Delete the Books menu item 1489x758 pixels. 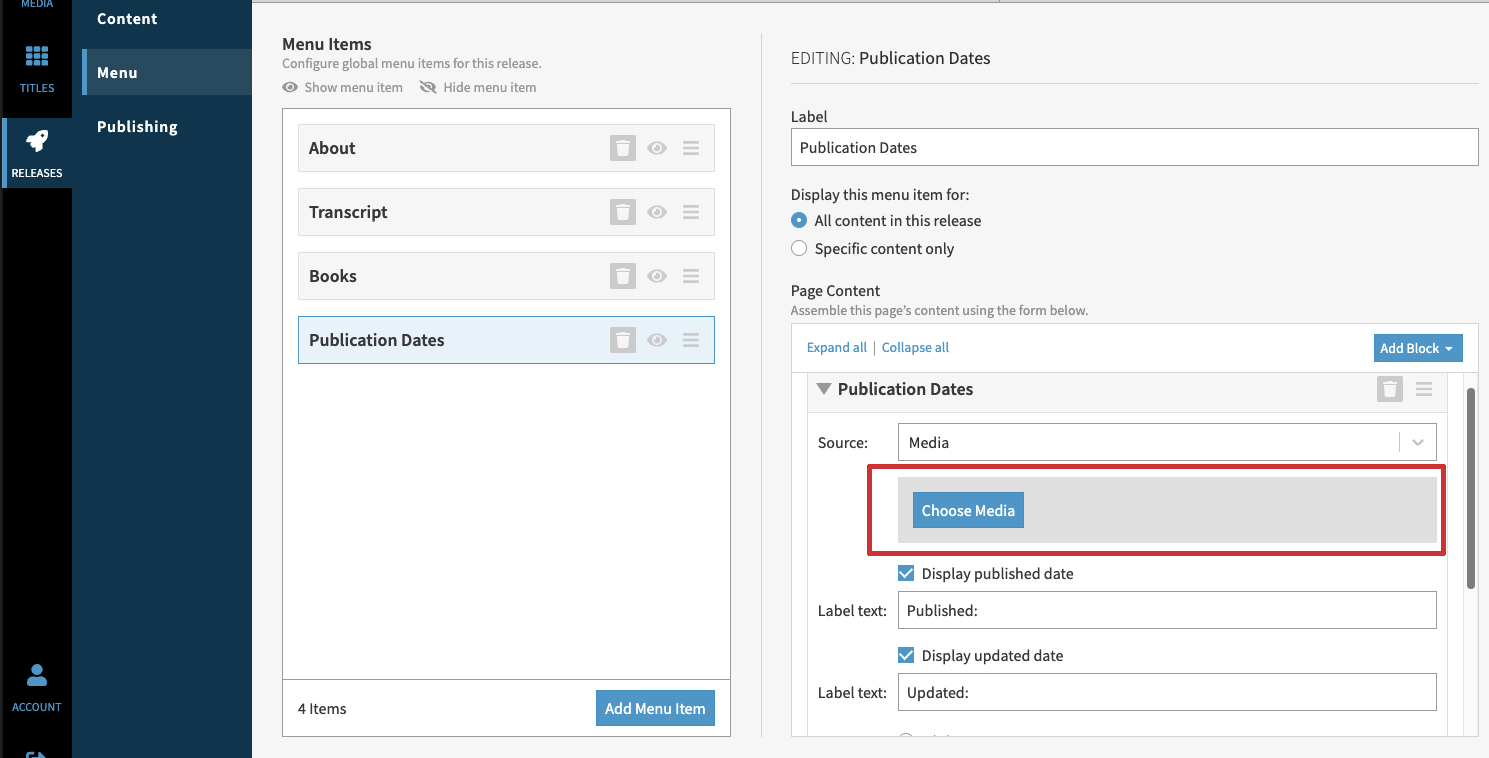coord(622,276)
